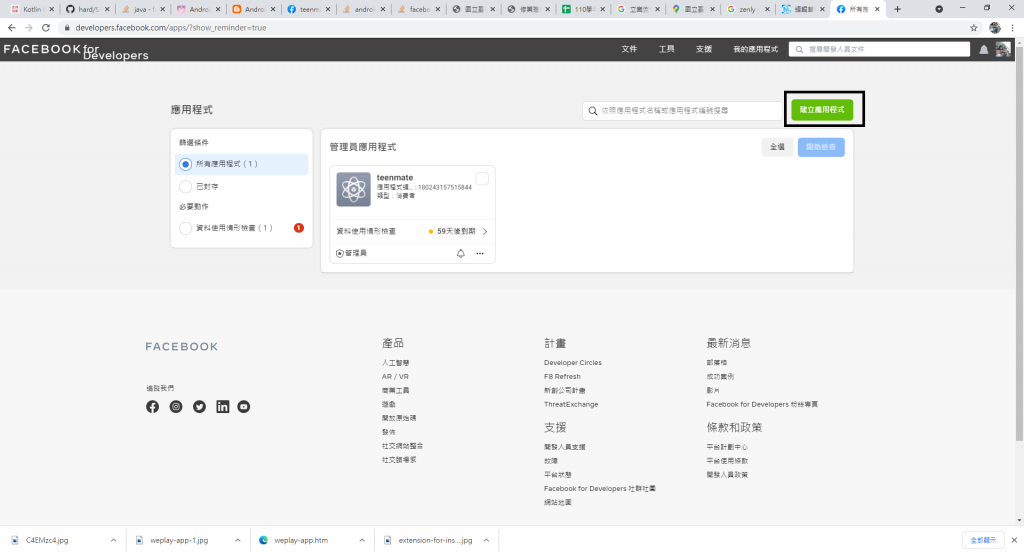
Task: Open the 人工智慧 footer link
Action: tap(396, 363)
